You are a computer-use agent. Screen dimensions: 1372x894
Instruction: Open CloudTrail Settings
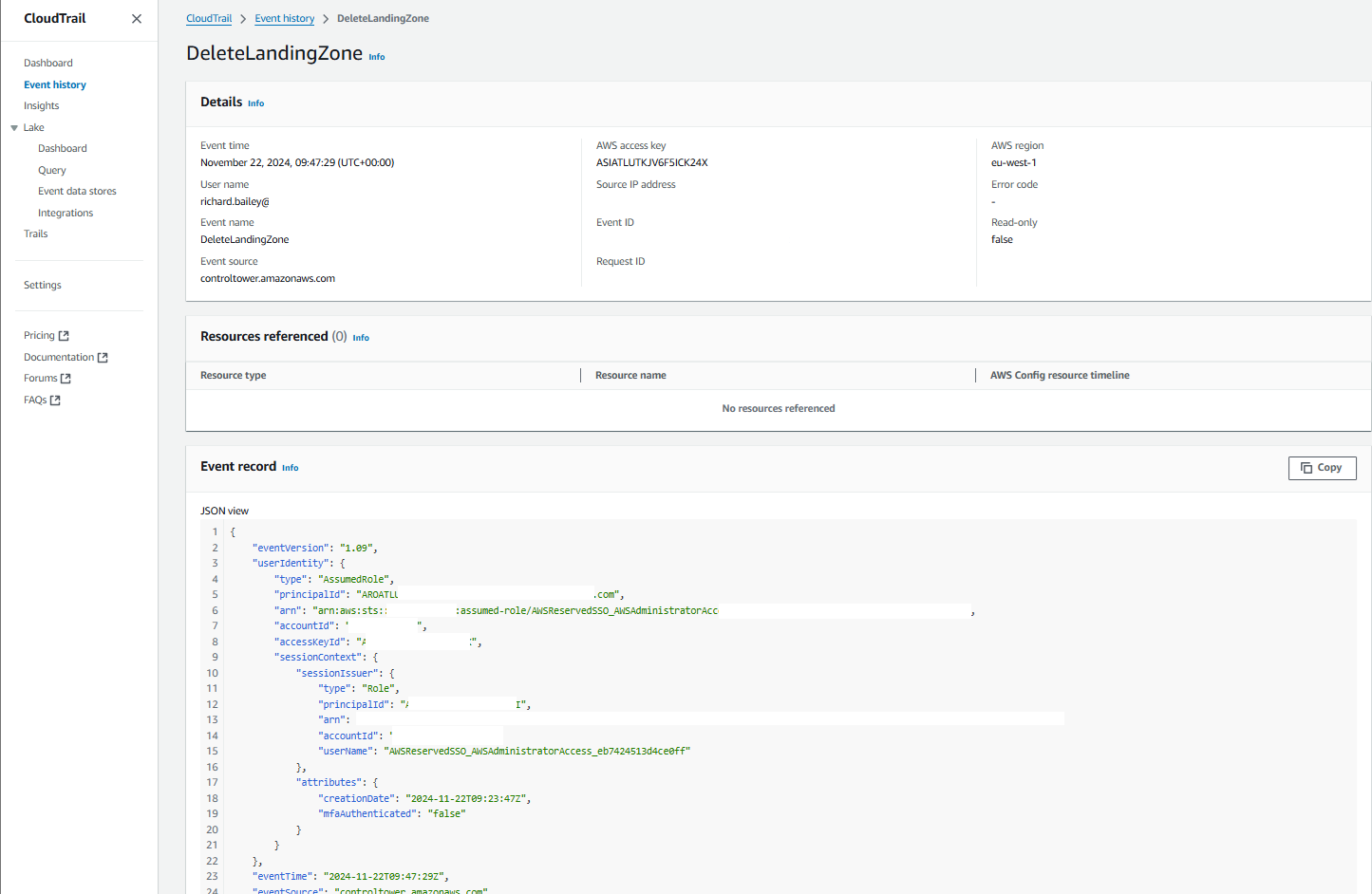(43, 286)
